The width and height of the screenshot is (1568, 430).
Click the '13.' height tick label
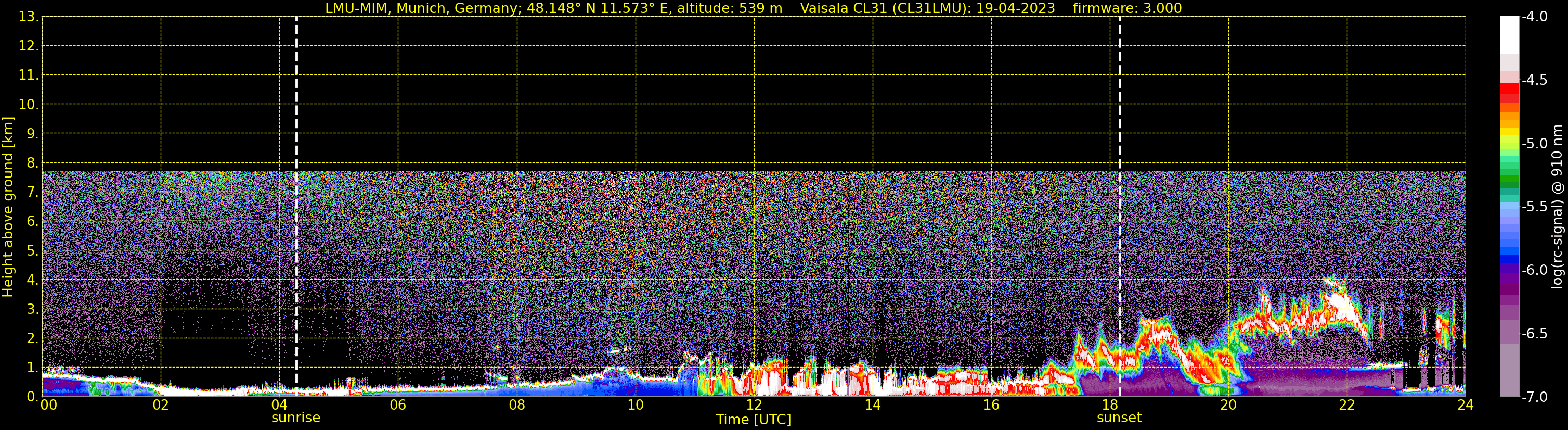coord(29,17)
